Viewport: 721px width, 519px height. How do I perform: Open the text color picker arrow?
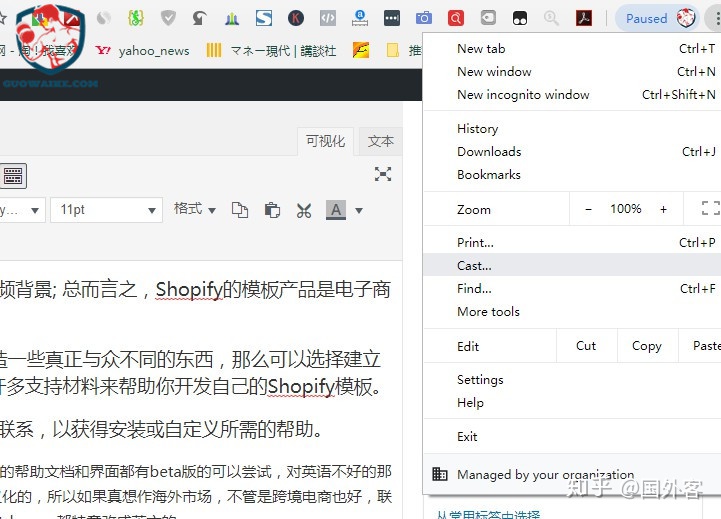click(359, 210)
